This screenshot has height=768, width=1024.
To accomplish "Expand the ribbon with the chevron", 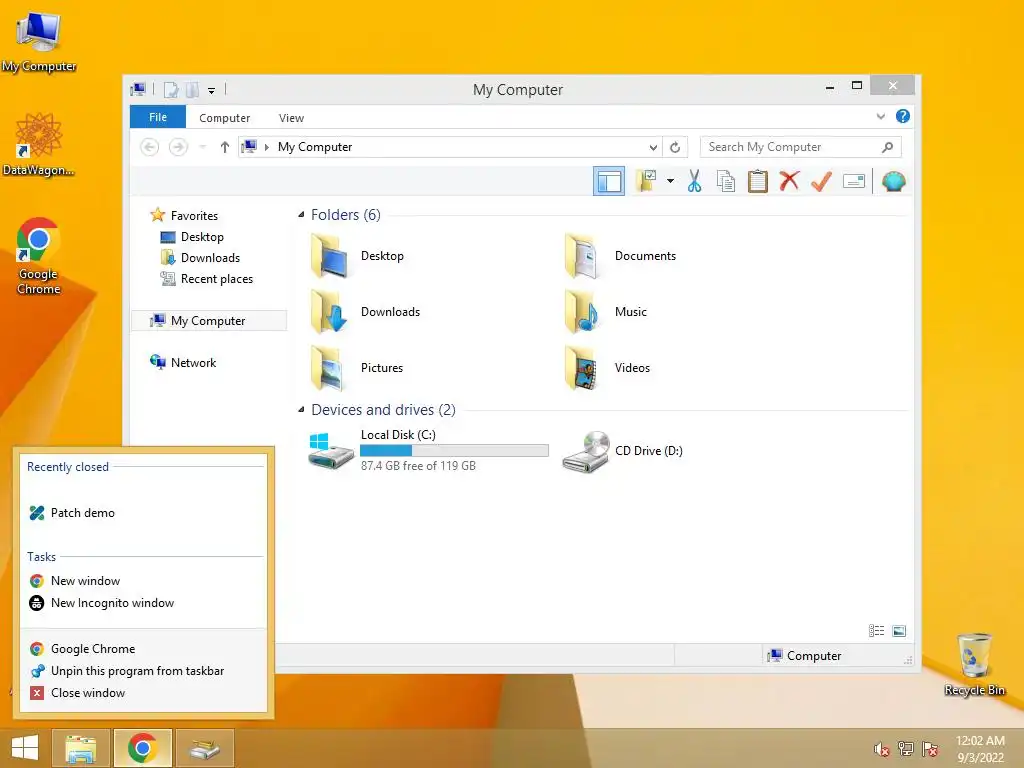I will [x=880, y=117].
